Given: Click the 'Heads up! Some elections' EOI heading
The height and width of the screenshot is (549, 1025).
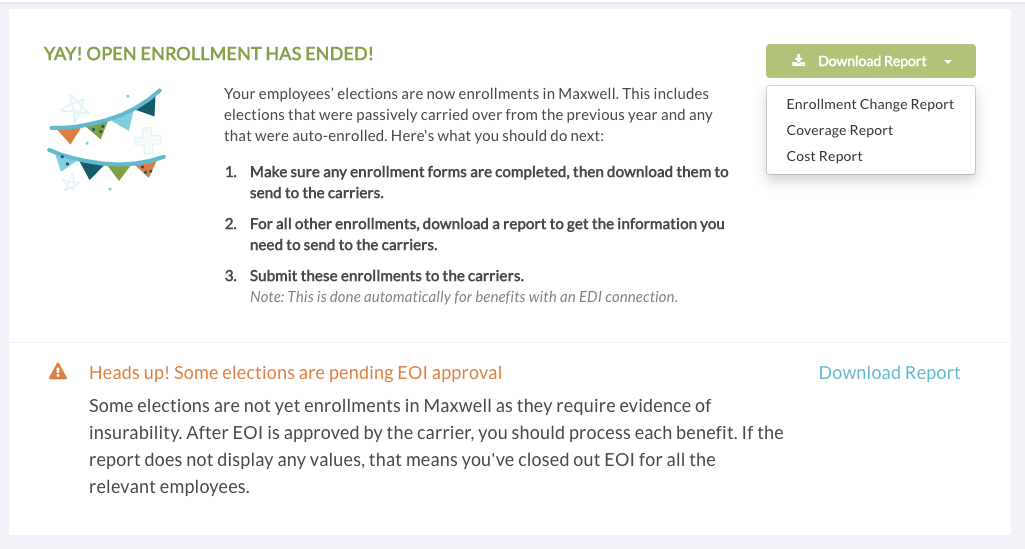Looking at the screenshot, I should pos(295,373).
